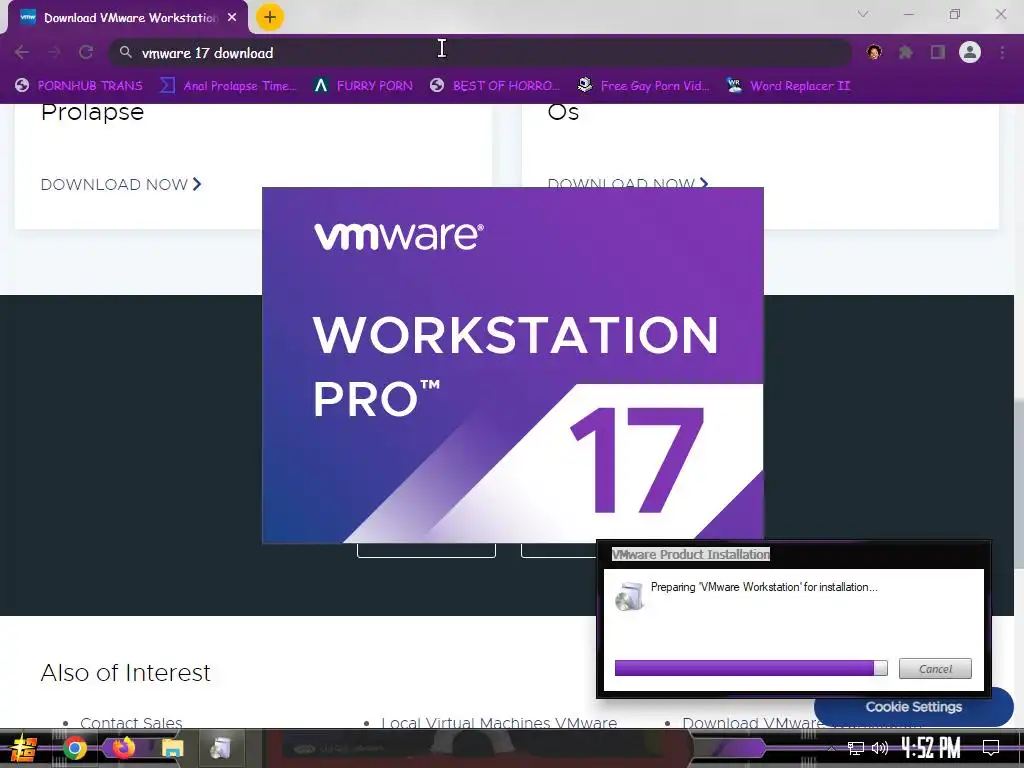This screenshot has height=768, width=1024.
Task: Click the installation progress bar
Action: 751,667
